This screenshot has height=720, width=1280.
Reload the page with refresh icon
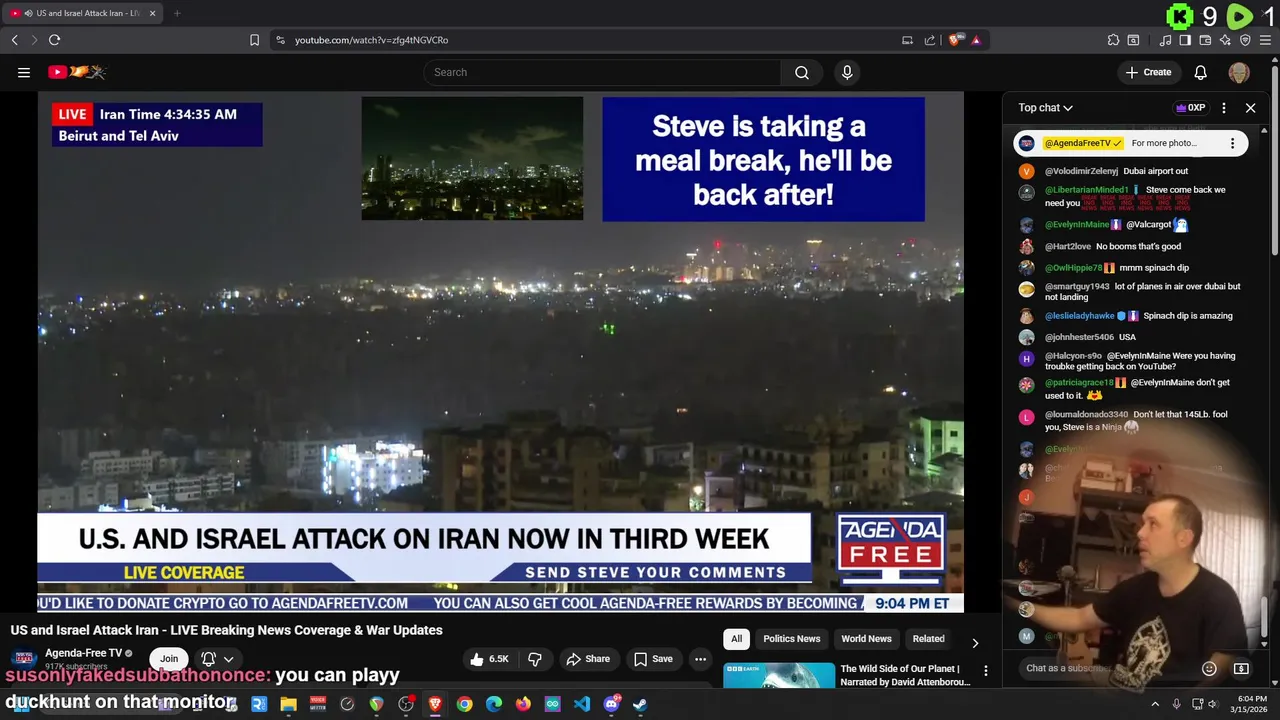54,40
